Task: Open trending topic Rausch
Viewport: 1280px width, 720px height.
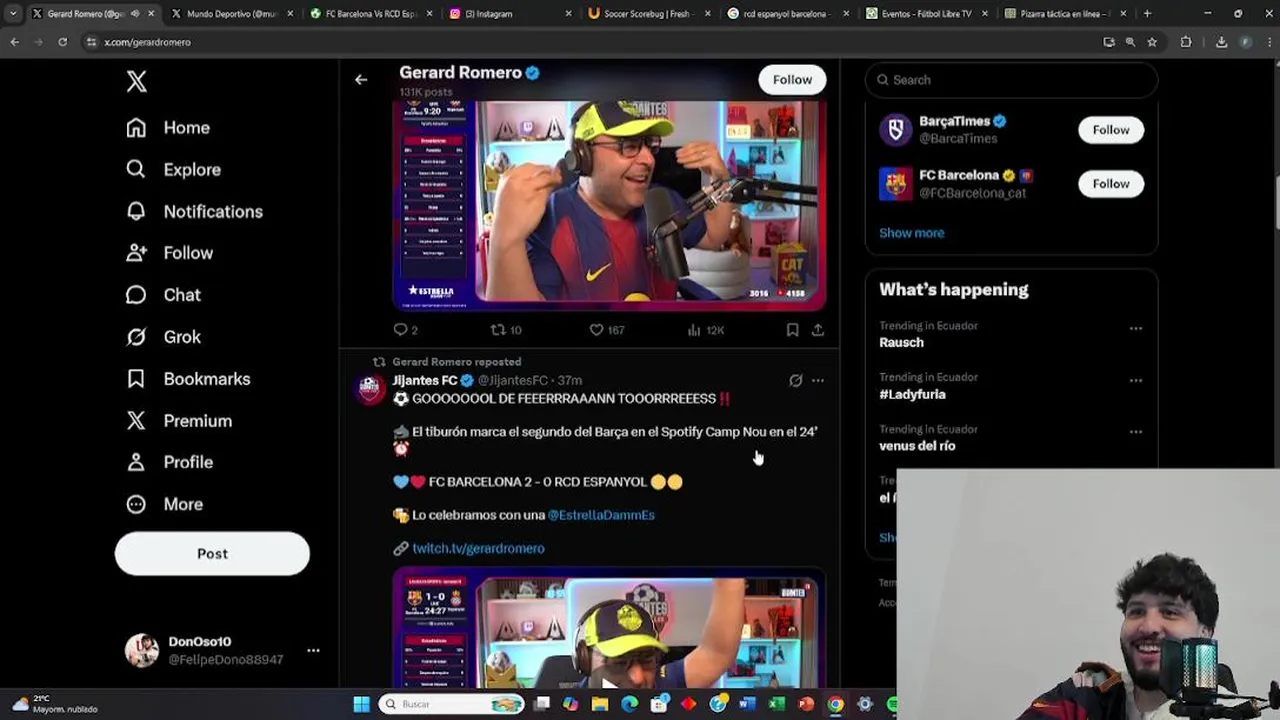Action: [901, 342]
